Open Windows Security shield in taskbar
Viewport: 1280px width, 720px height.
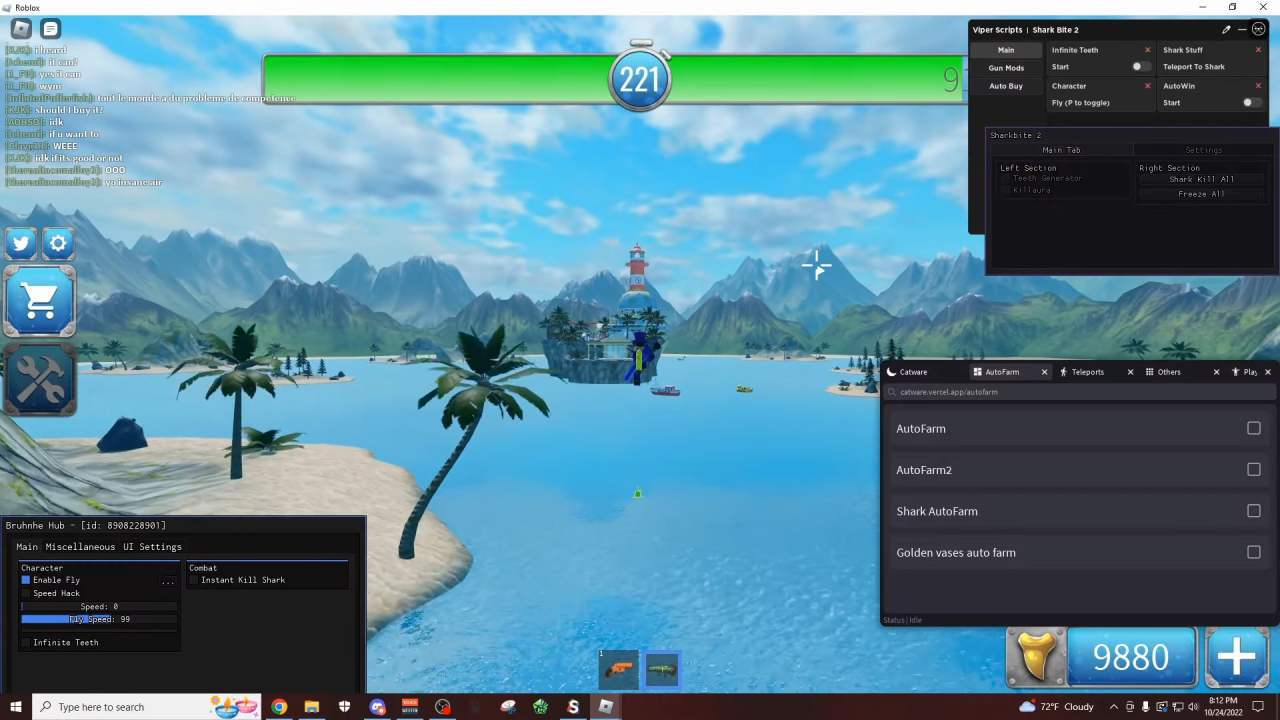click(344, 707)
